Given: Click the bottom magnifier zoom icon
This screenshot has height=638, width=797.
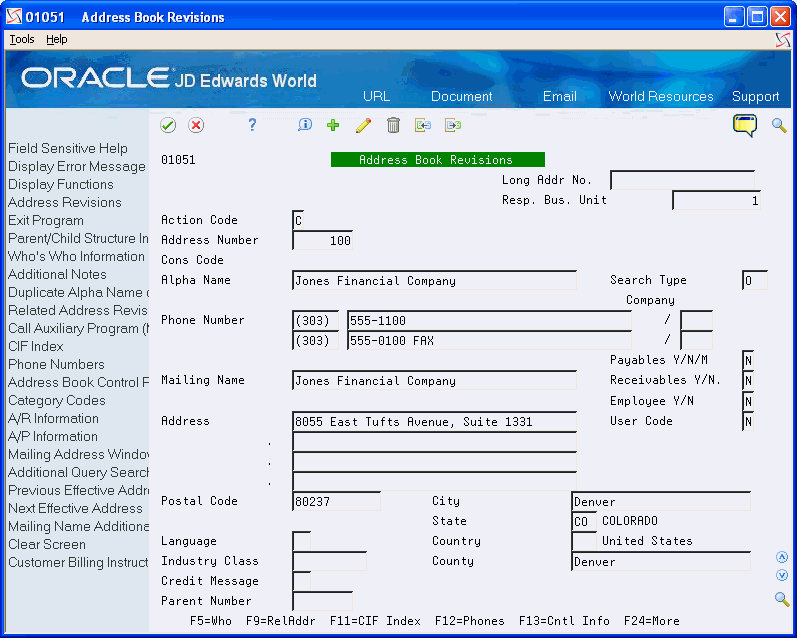Looking at the screenshot, I should click(x=782, y=599).
